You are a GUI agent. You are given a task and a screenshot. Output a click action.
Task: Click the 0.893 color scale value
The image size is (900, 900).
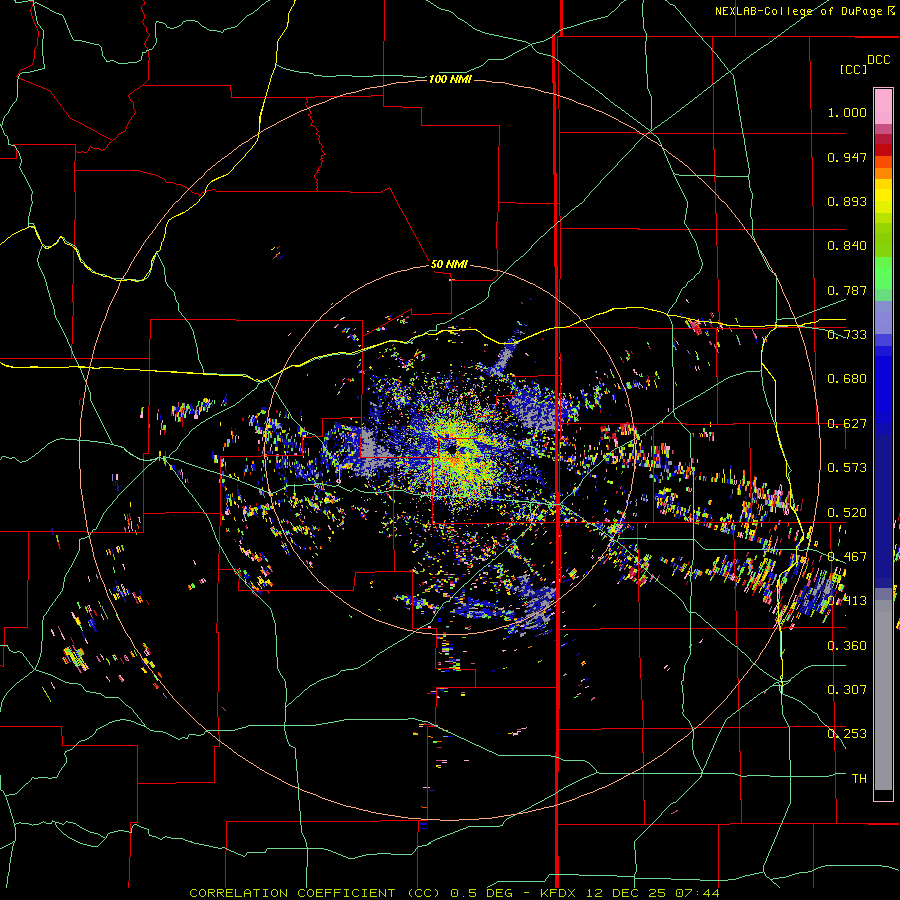click(847, 201)
